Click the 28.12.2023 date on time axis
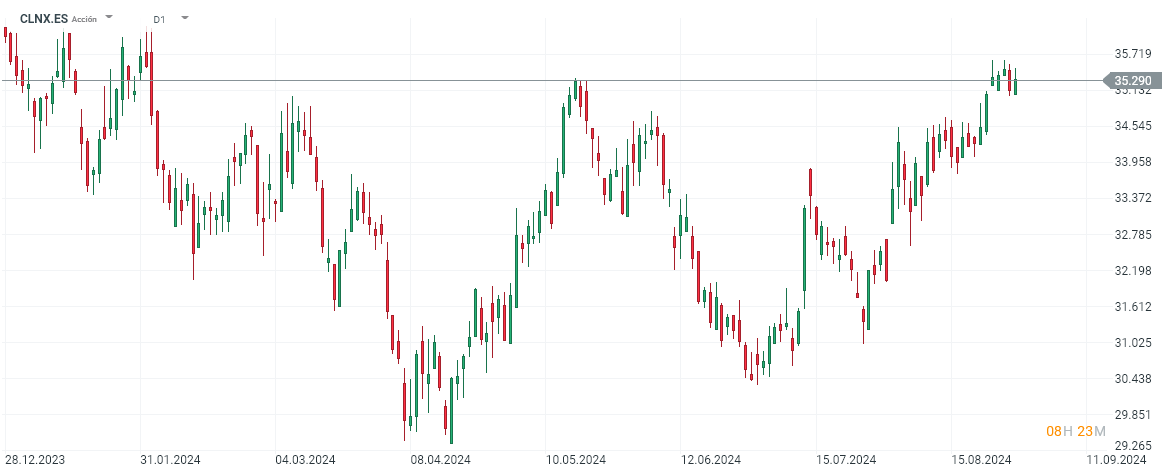This screenshot has width=1175, height=476. pyautogui.click(x=38, y=460)
